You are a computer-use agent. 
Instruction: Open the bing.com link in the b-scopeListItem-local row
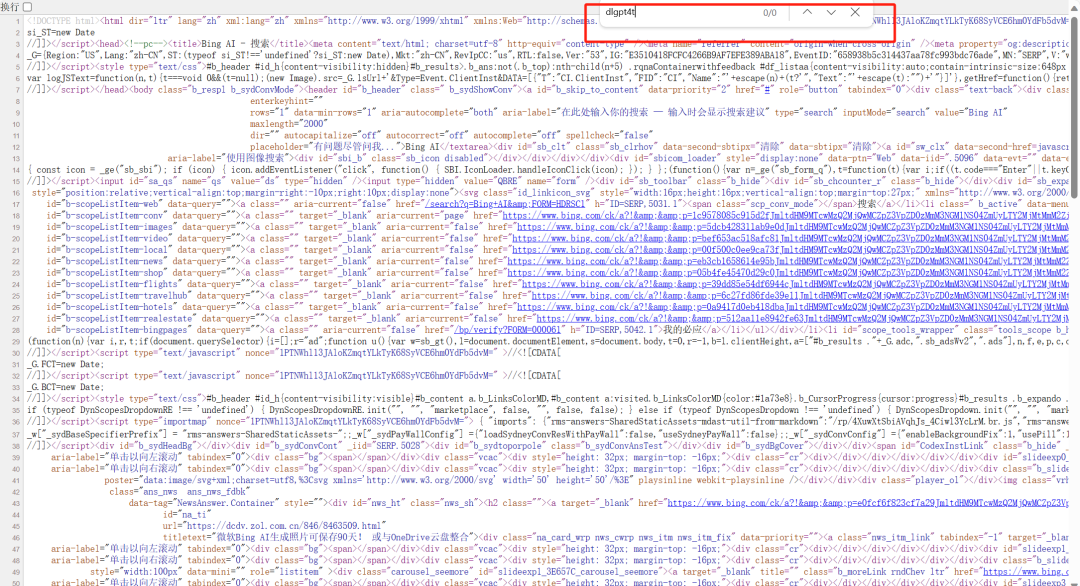coord(790,250)
